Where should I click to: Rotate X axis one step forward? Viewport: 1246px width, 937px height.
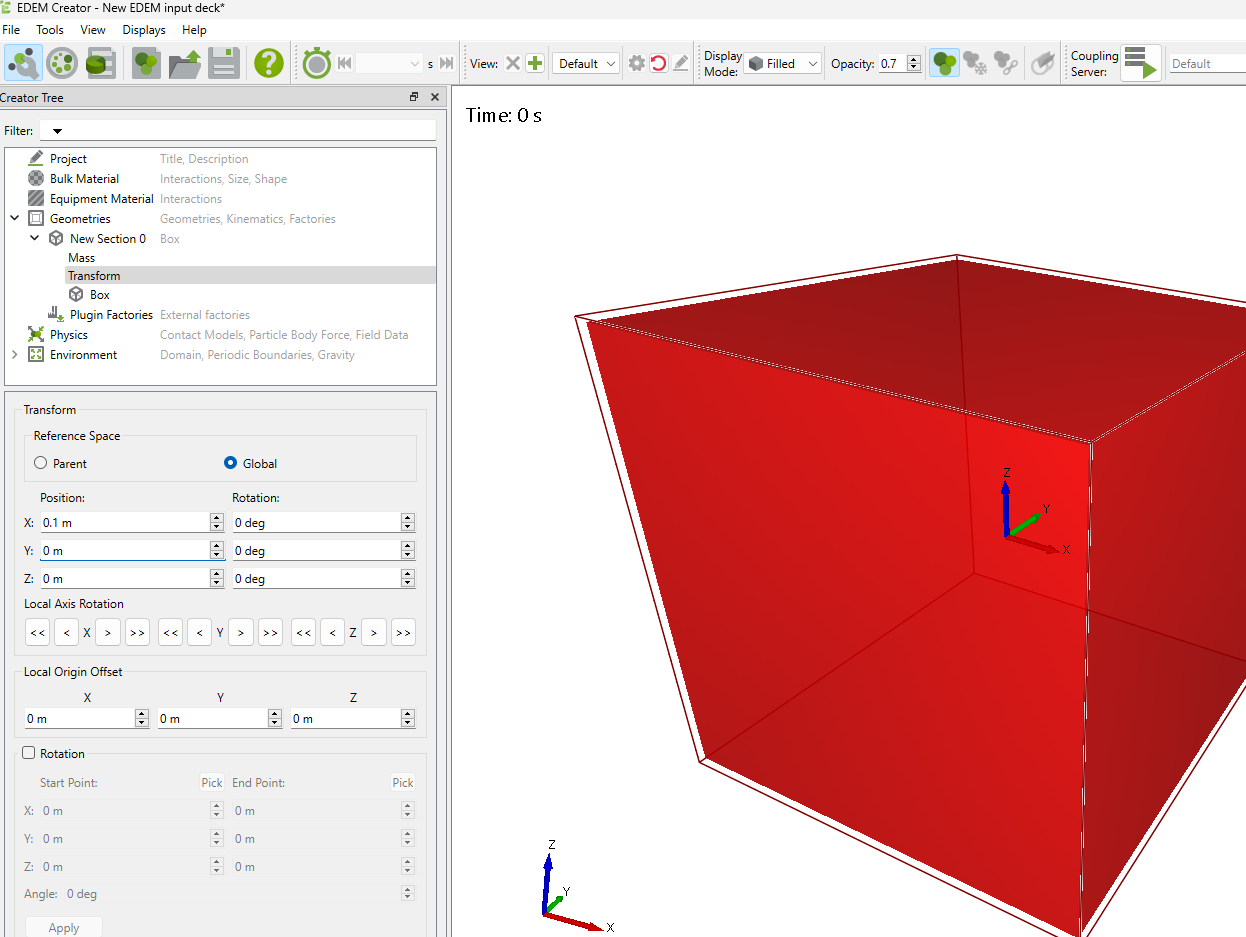tap(108, 632)
